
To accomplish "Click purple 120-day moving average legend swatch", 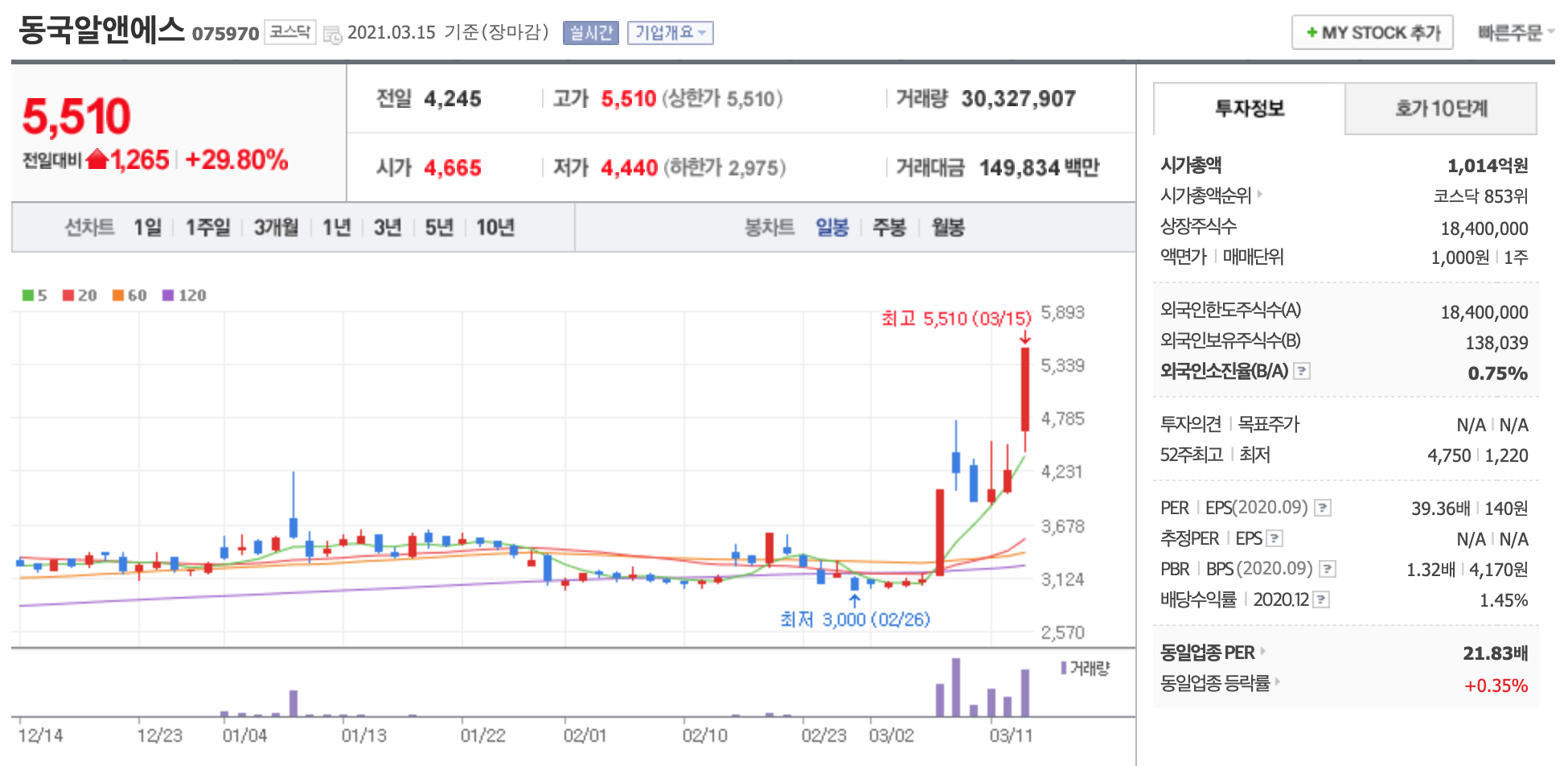I will (x=168, y=295).
